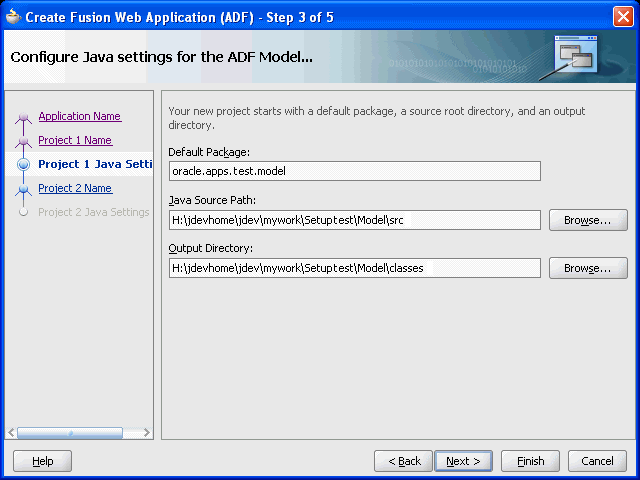Cancel the Create Fusion Web Application dialog
This screenshot has width=640, height=480.
pyautogui.click(x=597, y=461)
